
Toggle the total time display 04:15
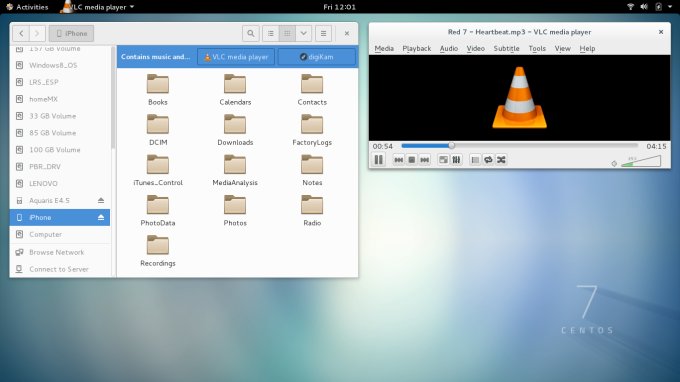point(656,147)
